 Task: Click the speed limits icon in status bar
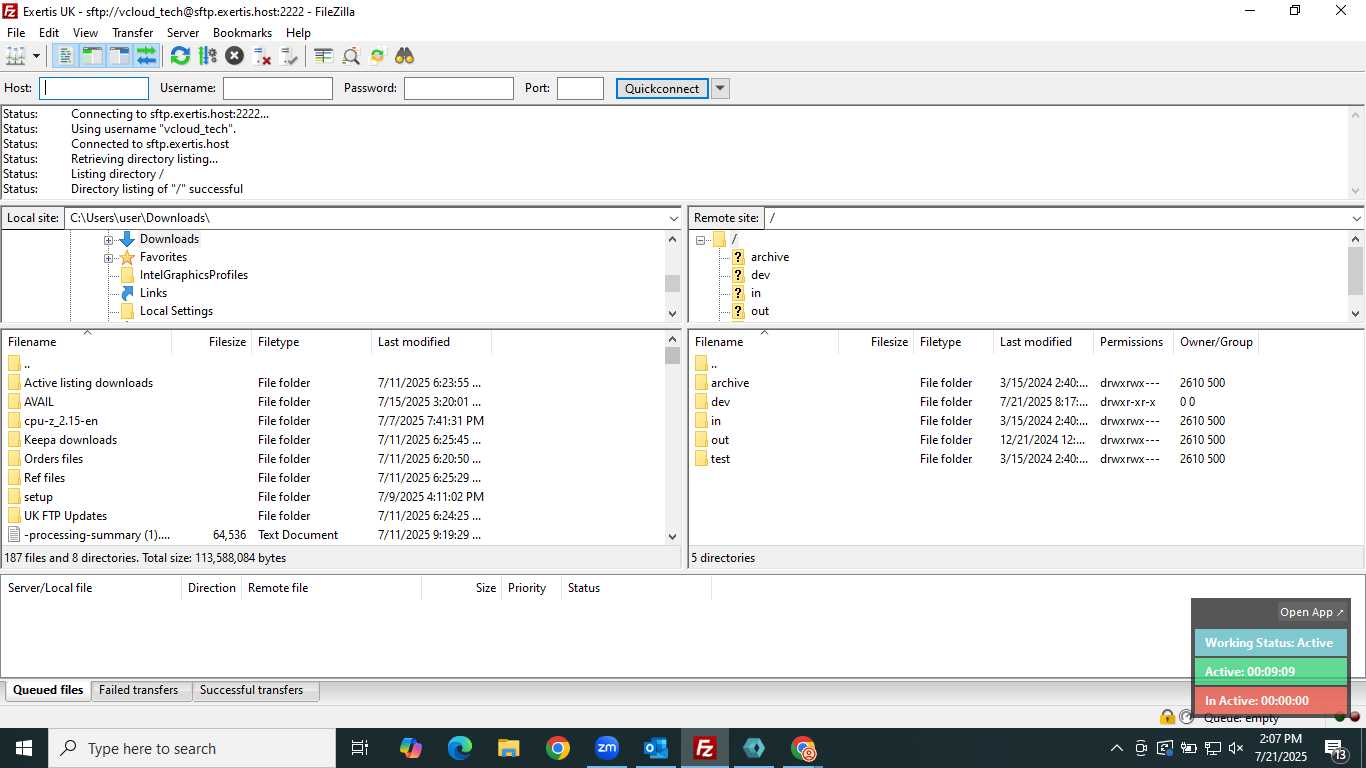[1186, 717]
